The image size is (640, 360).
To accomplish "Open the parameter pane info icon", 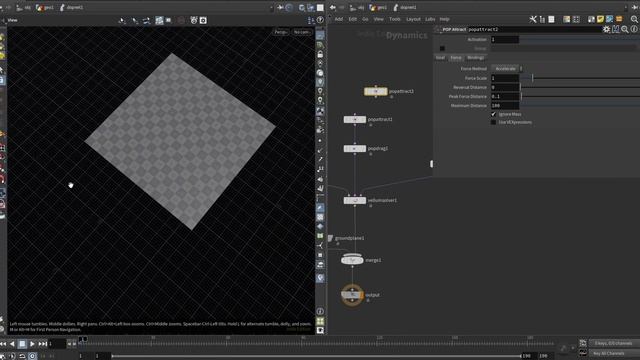I will [x=634, y=29].
